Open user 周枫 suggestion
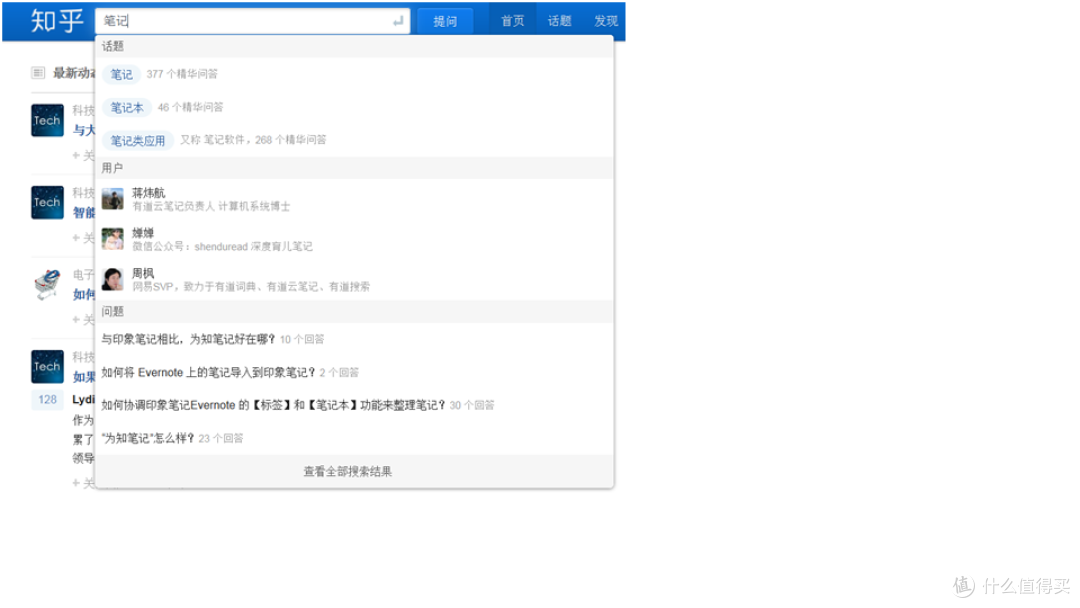The image size is (1080, 608). (354, 280)
